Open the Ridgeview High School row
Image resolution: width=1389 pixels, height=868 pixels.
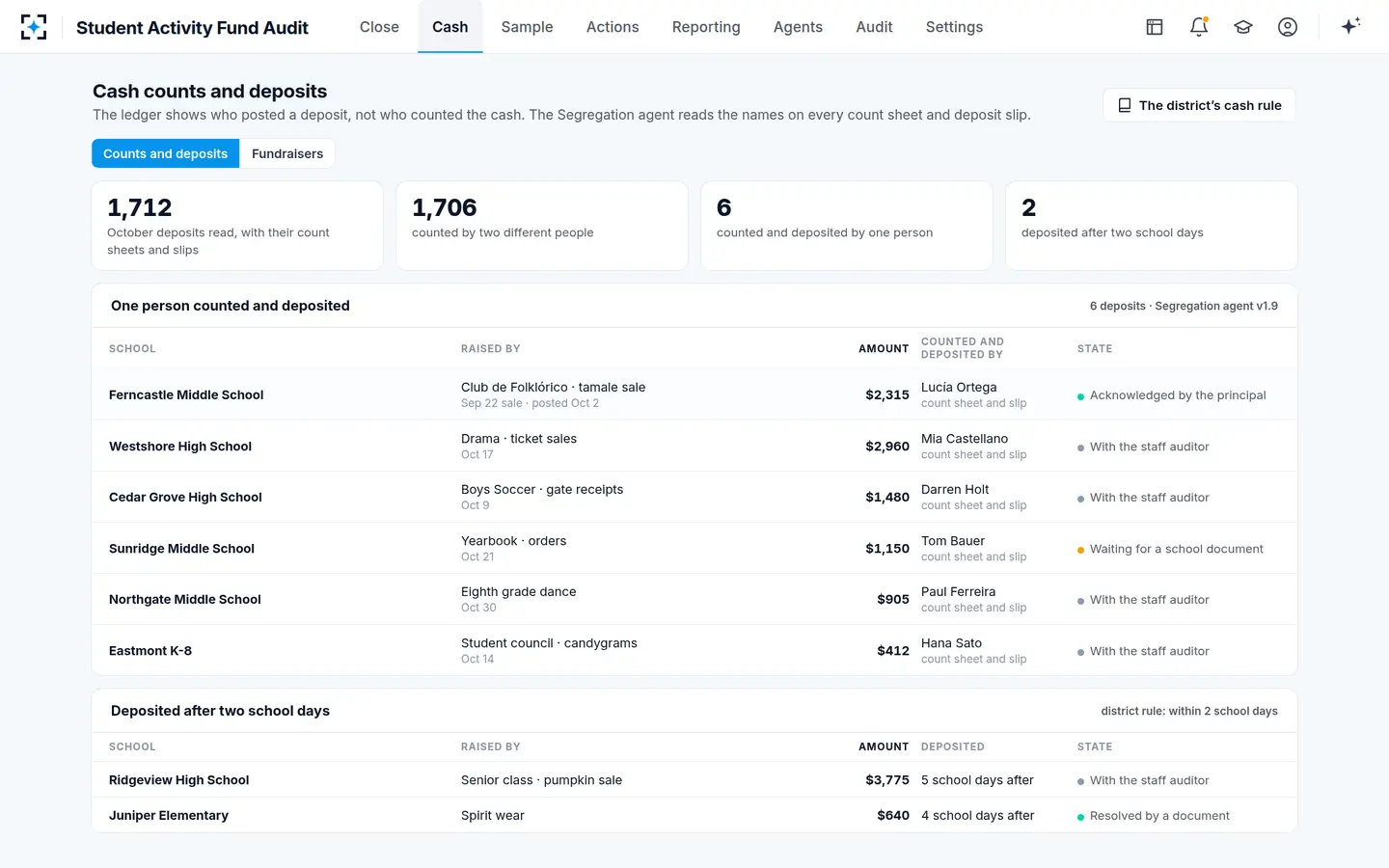(694, 780)
